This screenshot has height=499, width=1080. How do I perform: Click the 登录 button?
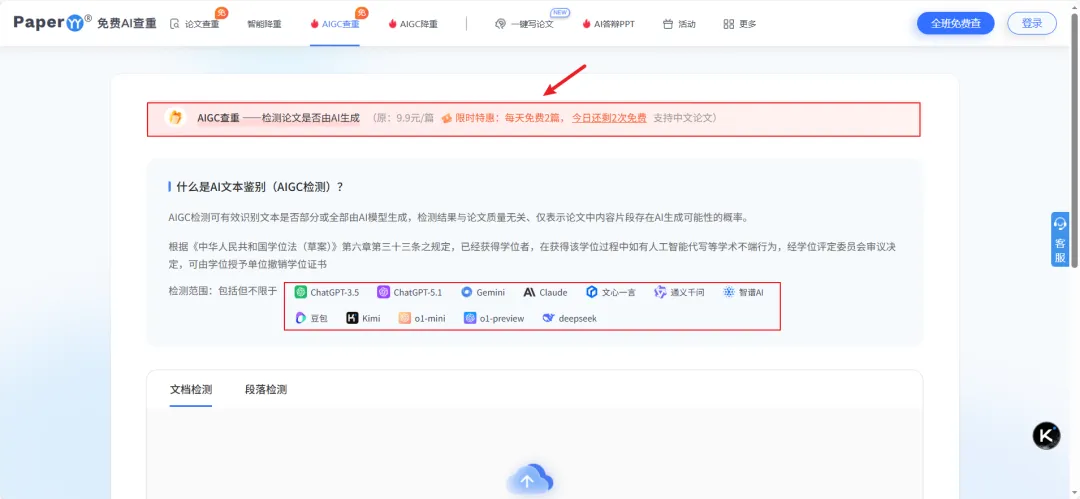point(1032,23)
